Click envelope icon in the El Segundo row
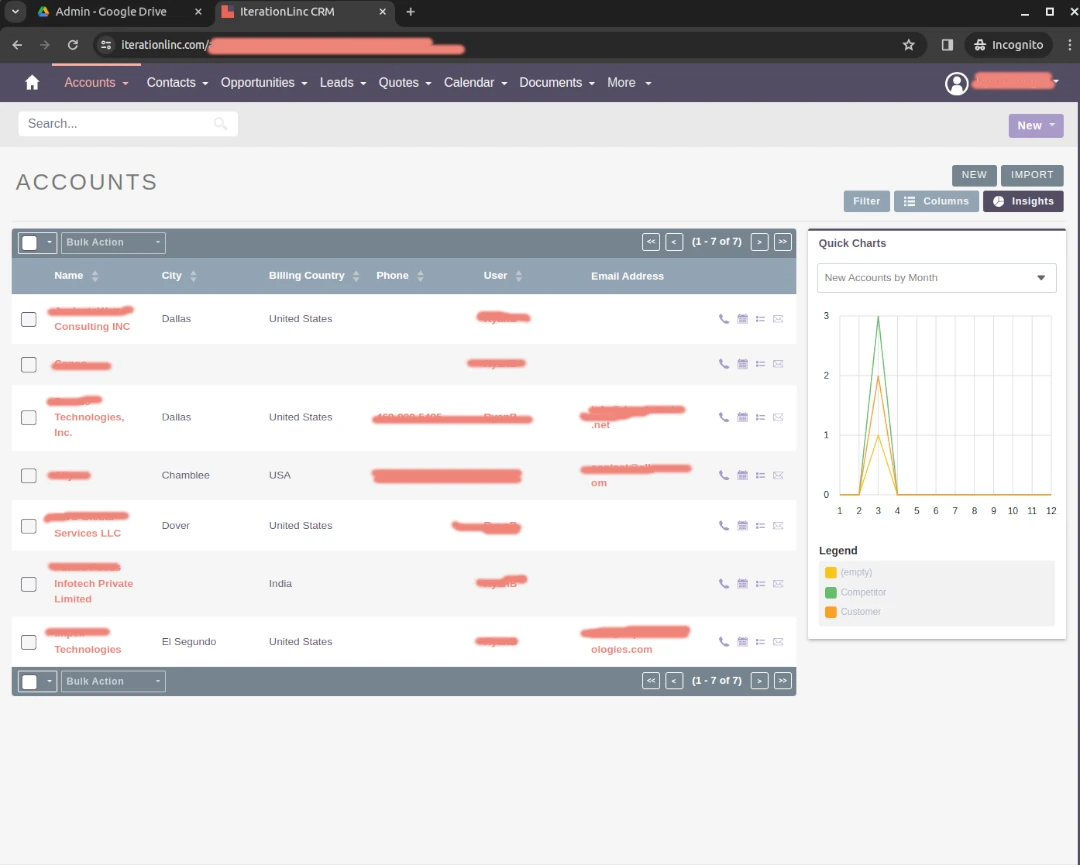Viewport: 1080px width, 865px height. pos(778,642)
